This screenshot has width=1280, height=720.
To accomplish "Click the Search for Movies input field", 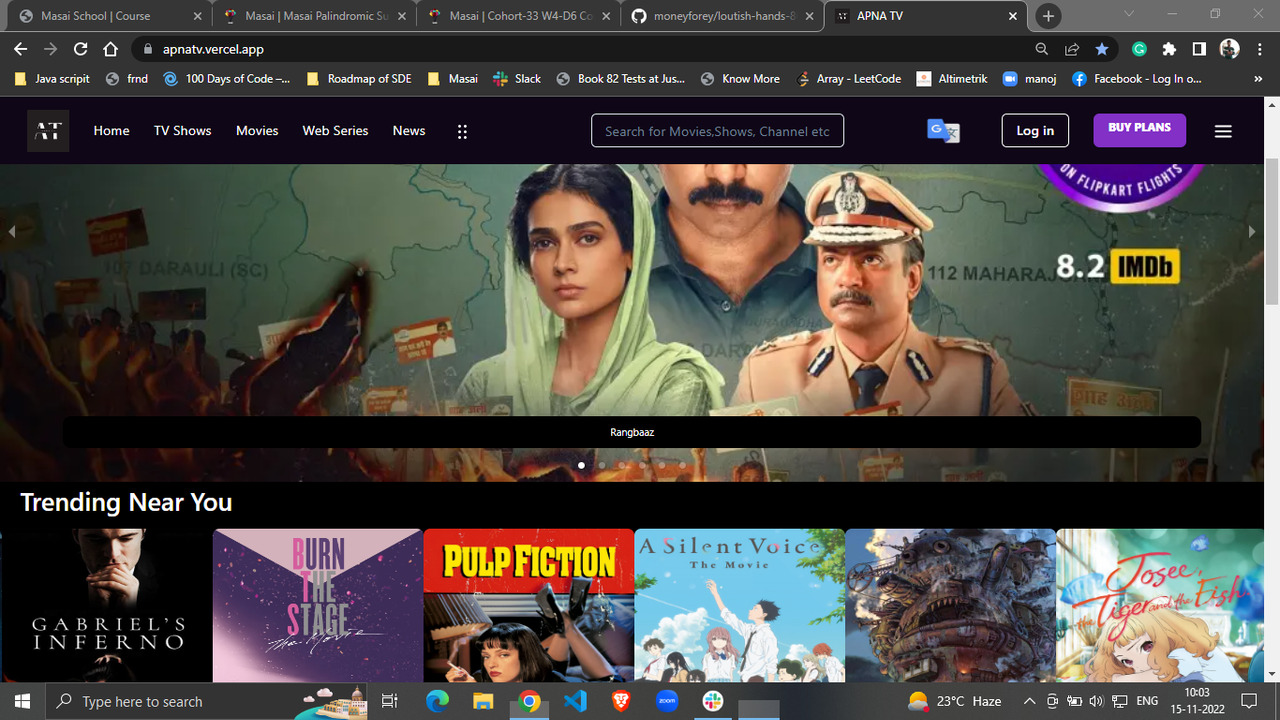I will pos(717,130).
